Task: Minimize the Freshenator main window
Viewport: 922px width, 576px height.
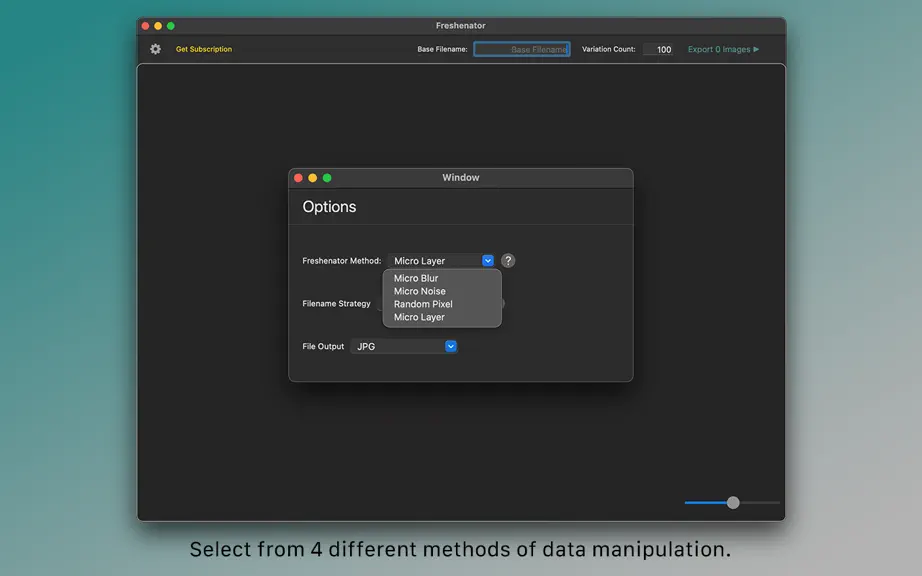Action: point(158,26)
